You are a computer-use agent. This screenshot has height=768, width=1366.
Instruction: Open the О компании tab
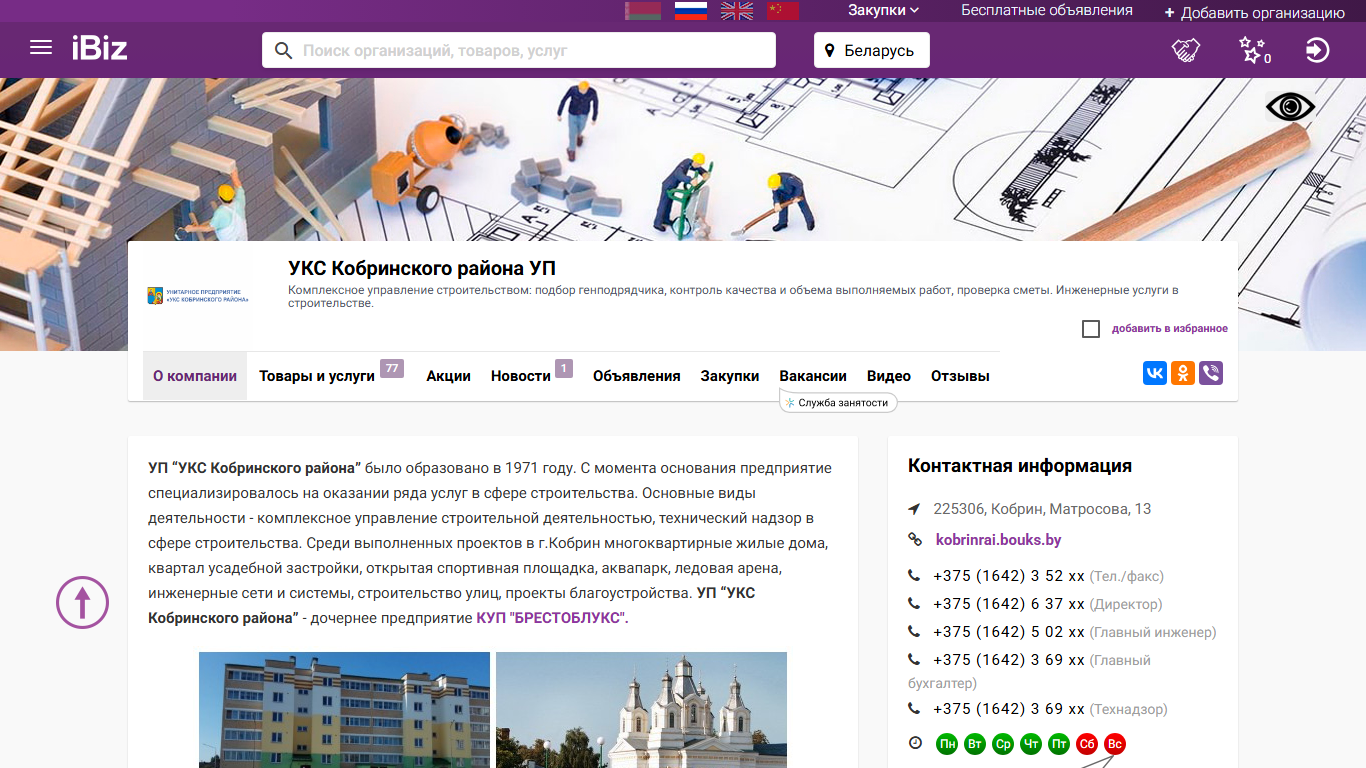(195, 376)
